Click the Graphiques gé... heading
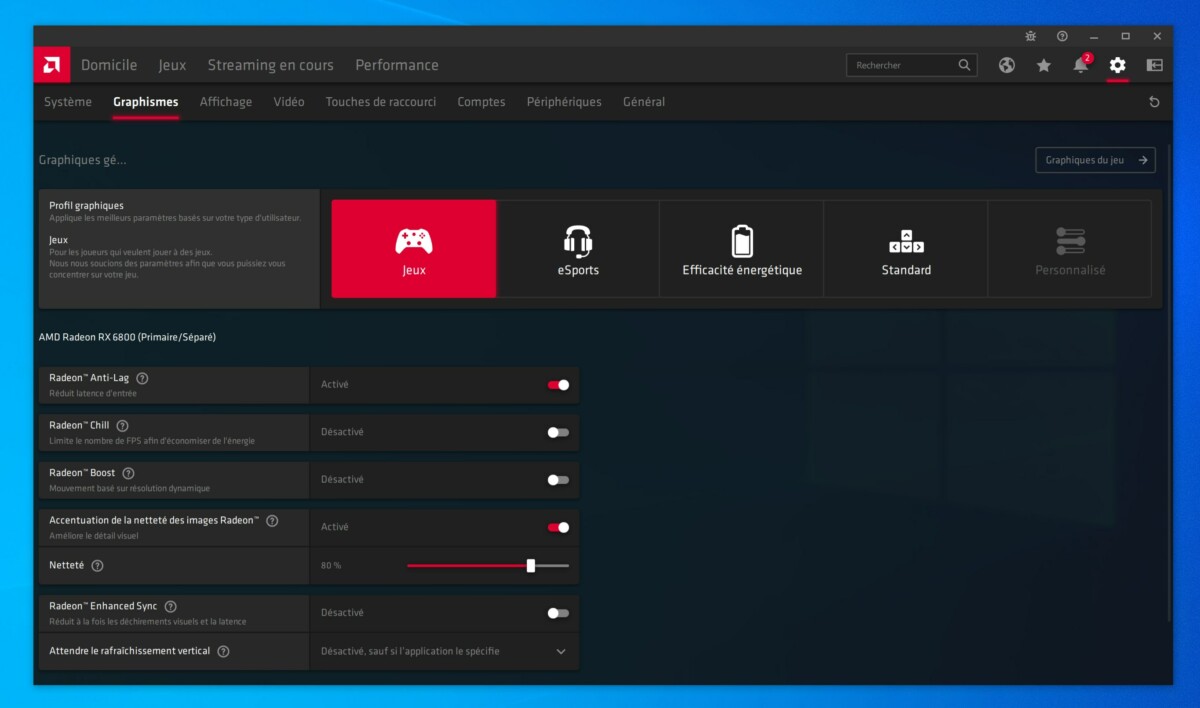 (x=82, y=160)
